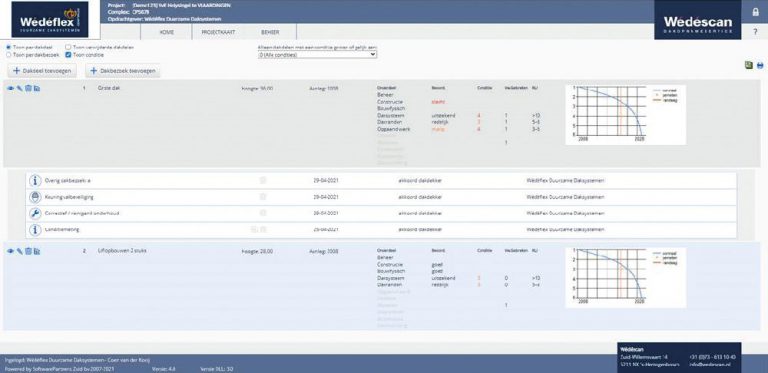Open help with the question mark icon

click(x=756, y=32)
